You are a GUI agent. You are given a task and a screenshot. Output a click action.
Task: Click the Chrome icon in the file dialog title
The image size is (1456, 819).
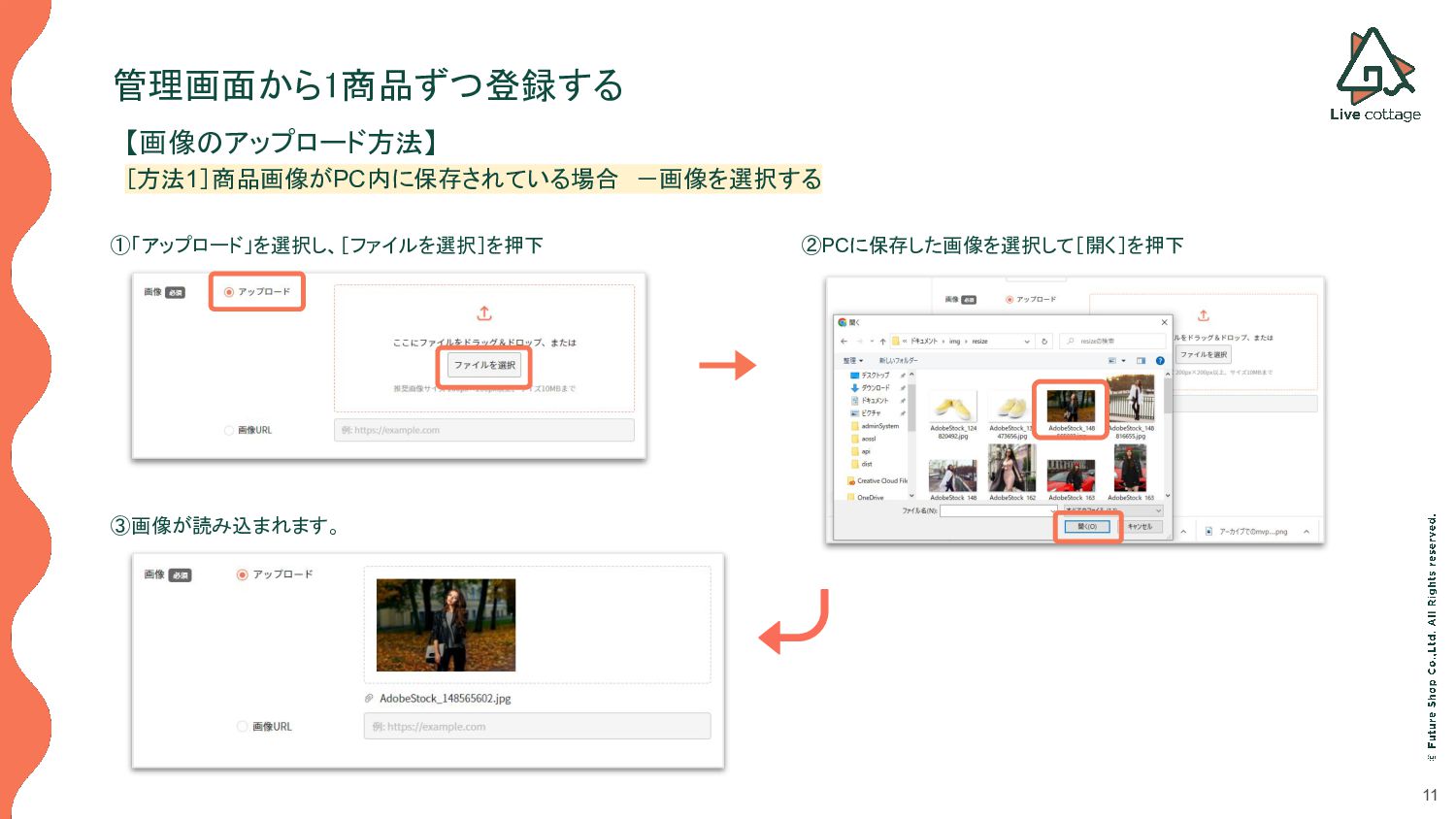click(843, 322)
